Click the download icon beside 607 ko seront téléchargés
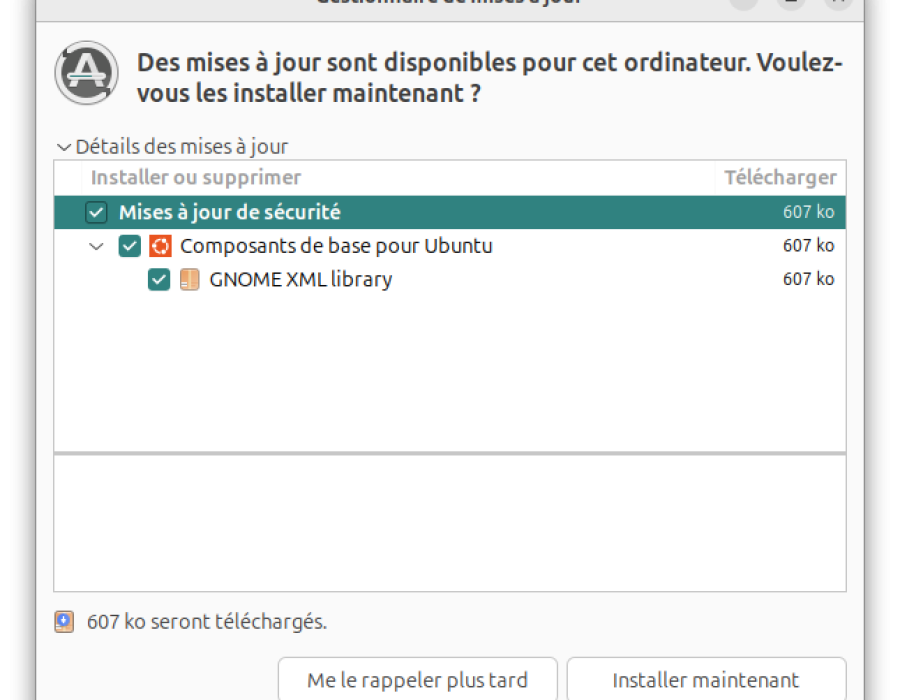This screenshot has height=700, width=900. [x=64, y=622]
